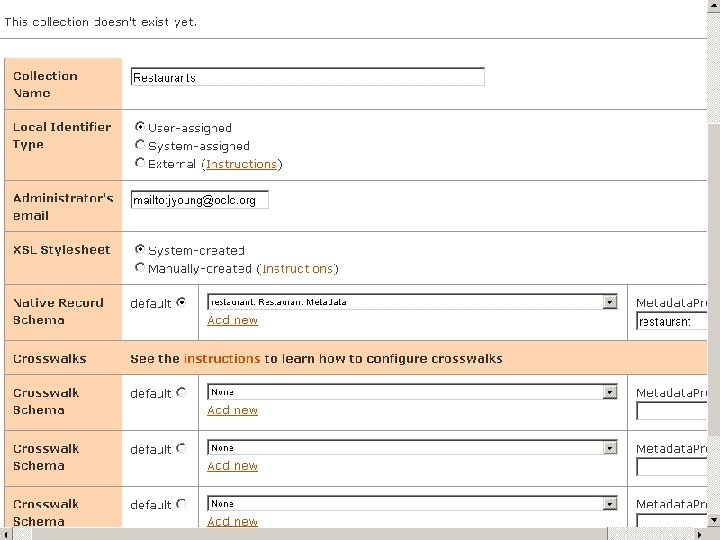Image resolution: width=720 pixels, height=540 pixels.
Task: Open the third Crosswalk Schema dropdown
Action: tap(610, 504)
